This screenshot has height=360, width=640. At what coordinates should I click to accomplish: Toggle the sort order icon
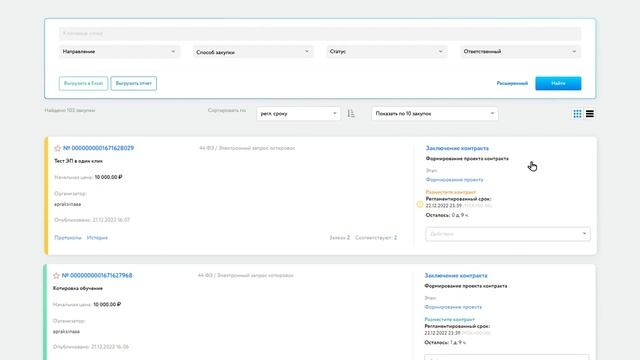tap(351, 113)
